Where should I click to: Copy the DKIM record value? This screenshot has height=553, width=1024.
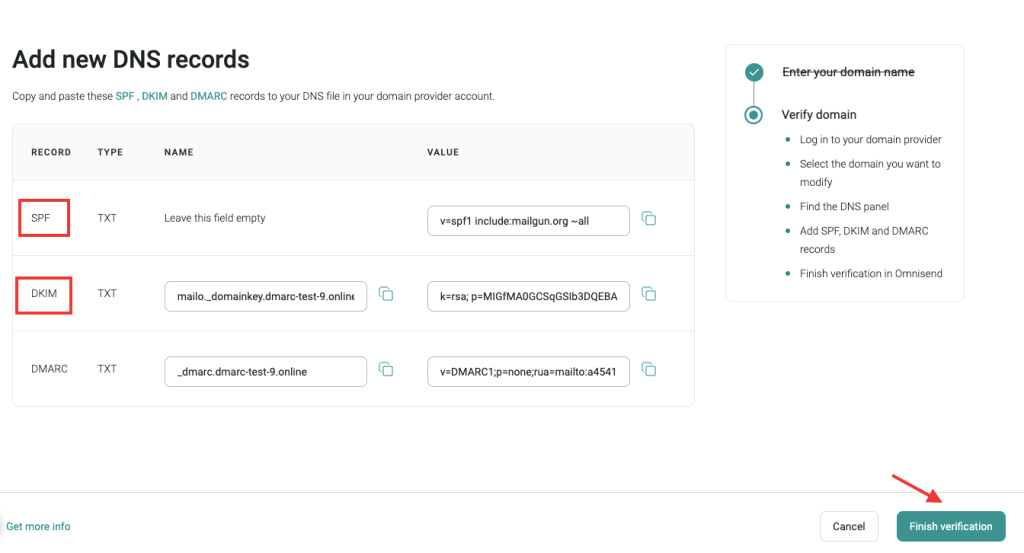pos(648,294)
